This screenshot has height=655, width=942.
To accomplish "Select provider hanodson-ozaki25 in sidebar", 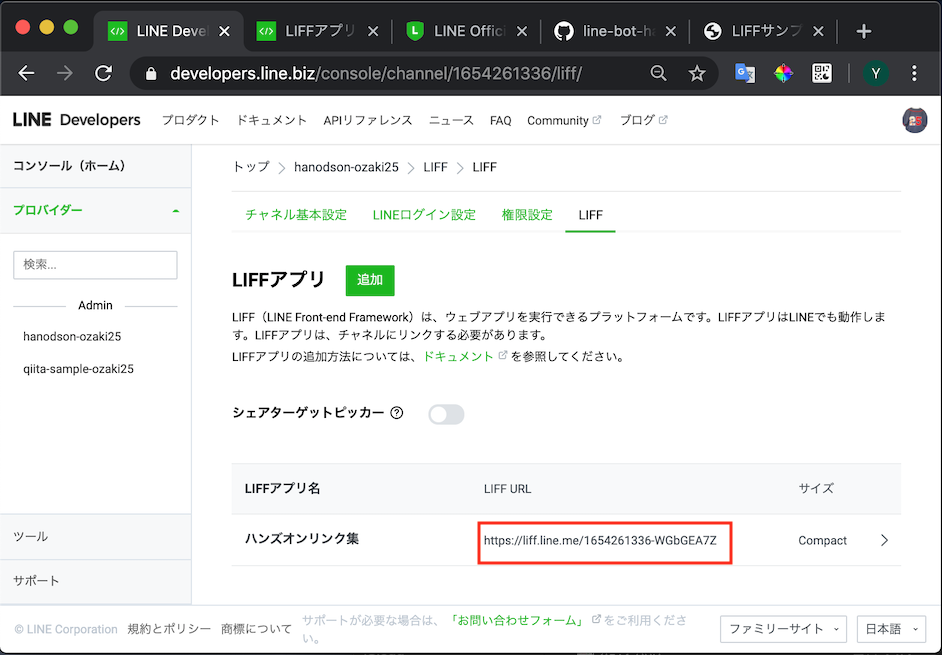I will pyautogui.click(x=72, y=337).
